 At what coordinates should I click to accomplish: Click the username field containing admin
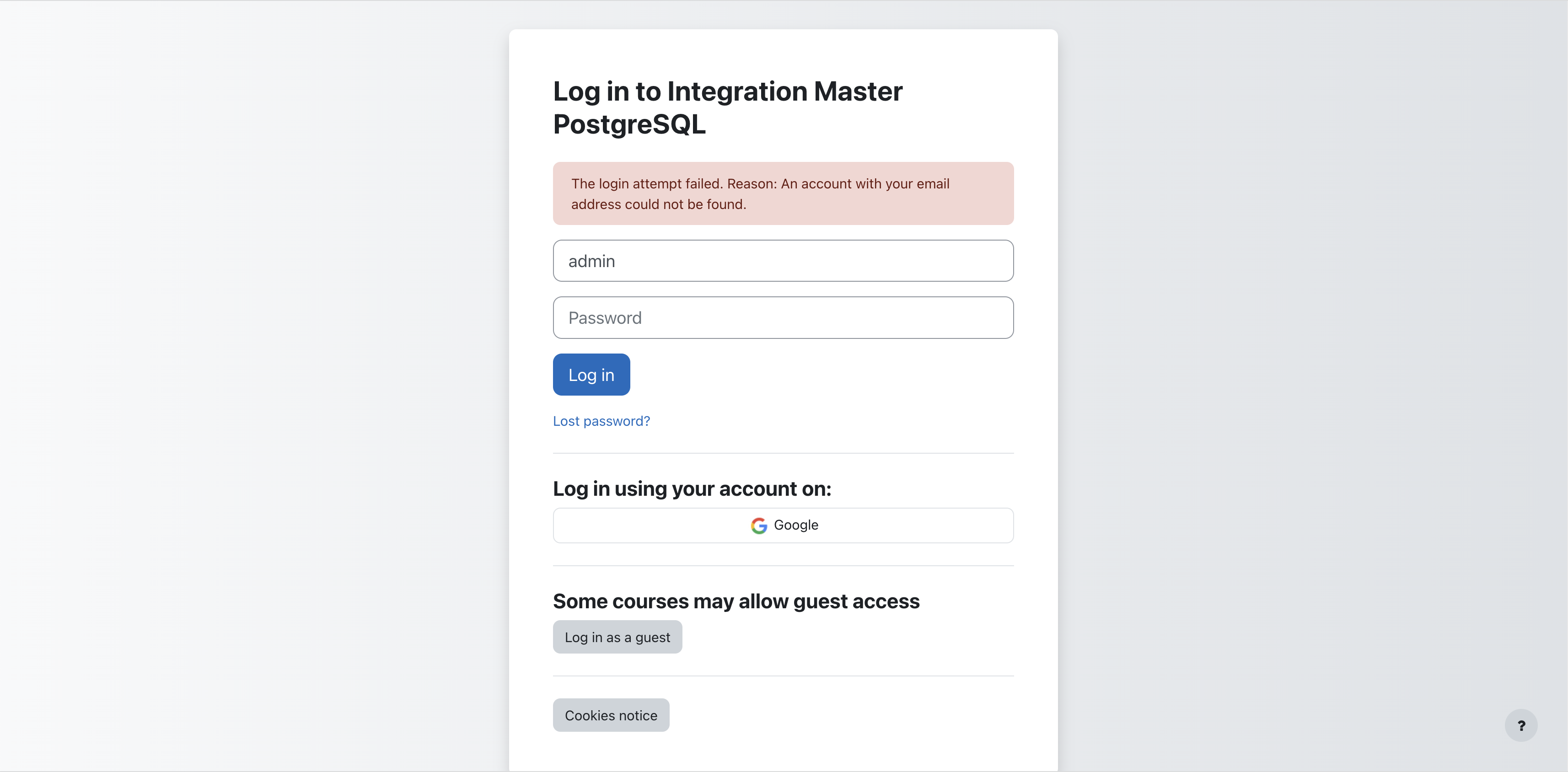point(783,261)
